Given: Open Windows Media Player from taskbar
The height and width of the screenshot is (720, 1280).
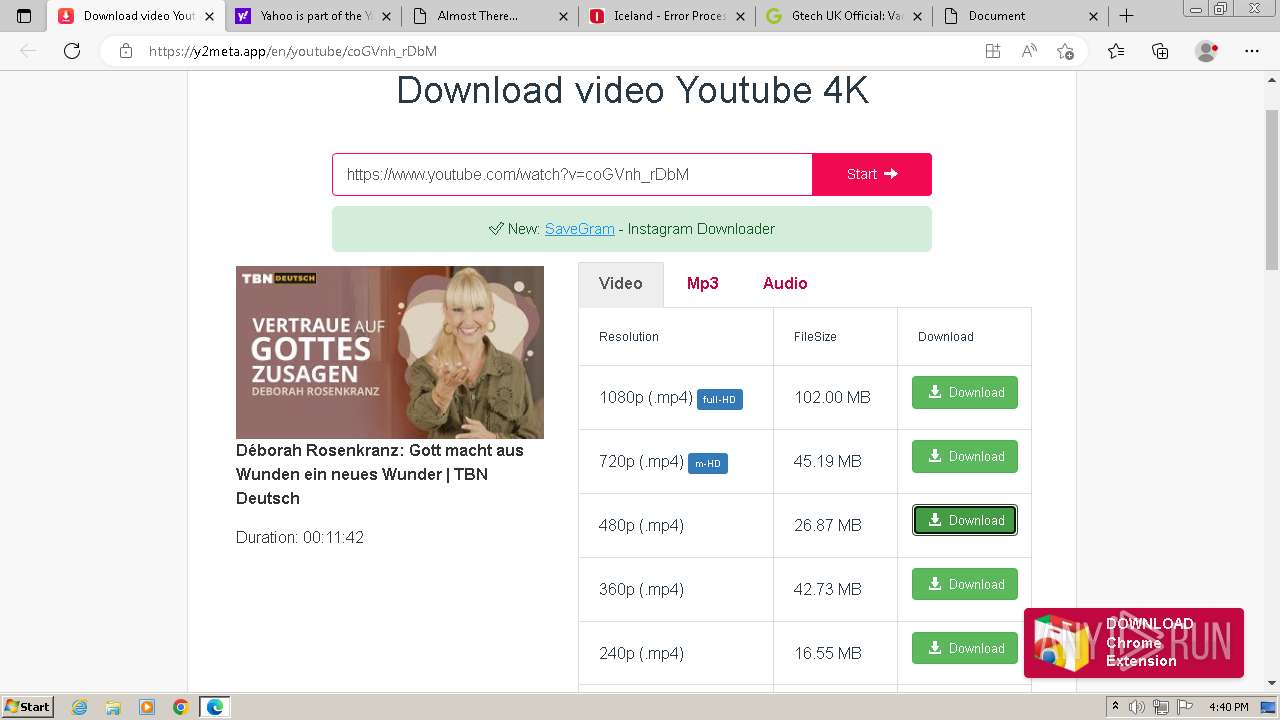Looking at the screenshot, I should 147,707.
